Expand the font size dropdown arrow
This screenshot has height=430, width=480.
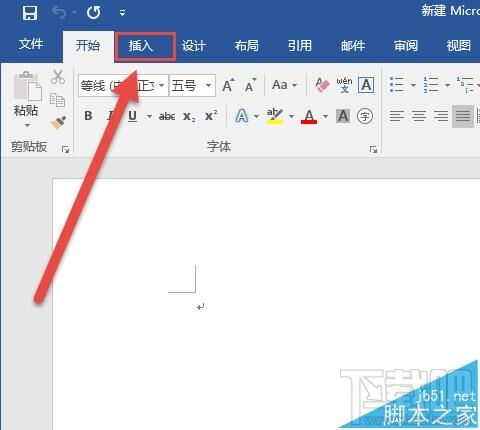[x=209, y=86]
